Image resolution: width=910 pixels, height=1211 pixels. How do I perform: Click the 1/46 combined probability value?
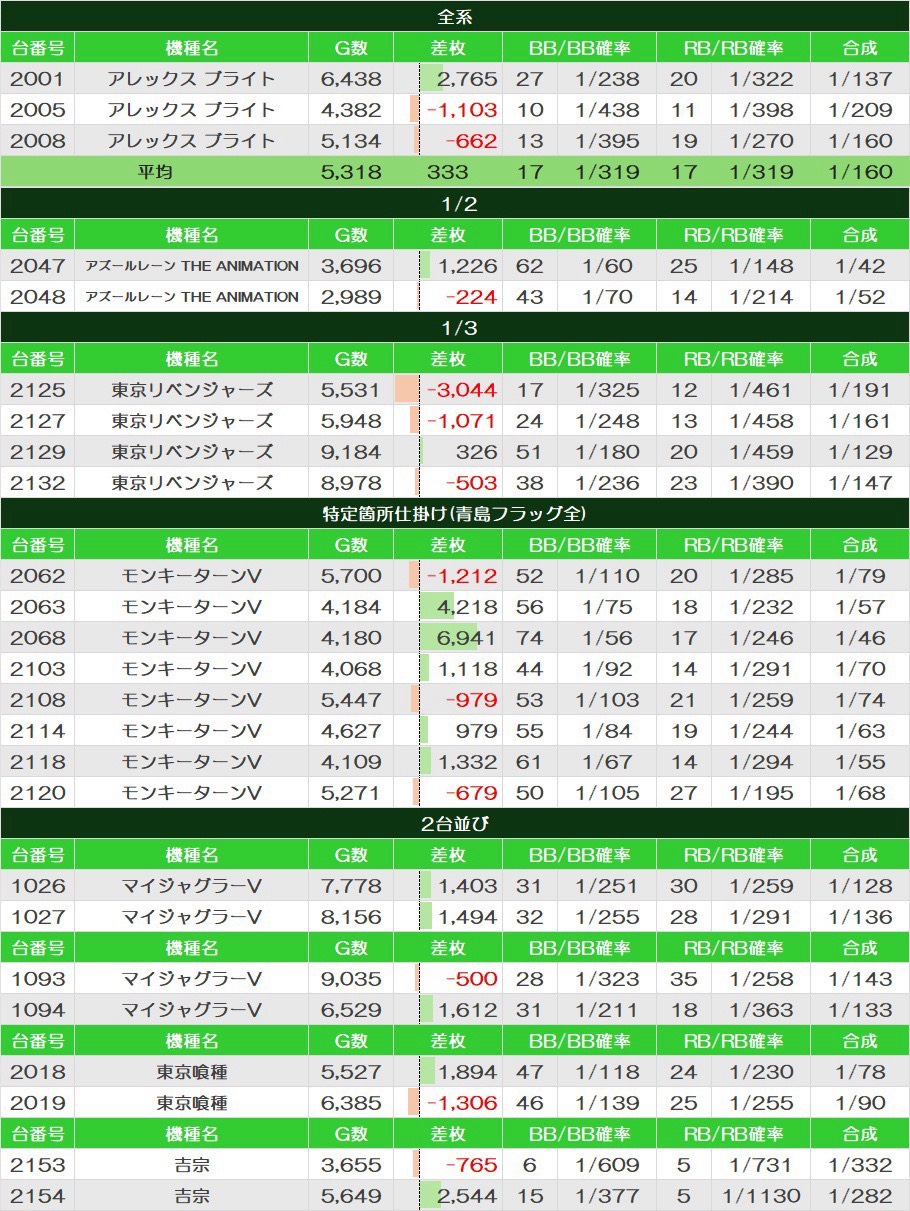[858, 637]
